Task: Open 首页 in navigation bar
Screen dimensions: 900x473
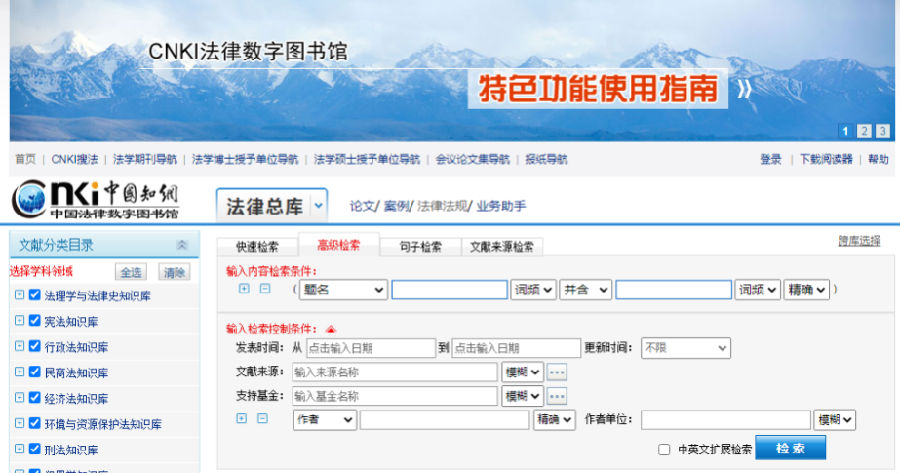Action: tap(25, 159)
